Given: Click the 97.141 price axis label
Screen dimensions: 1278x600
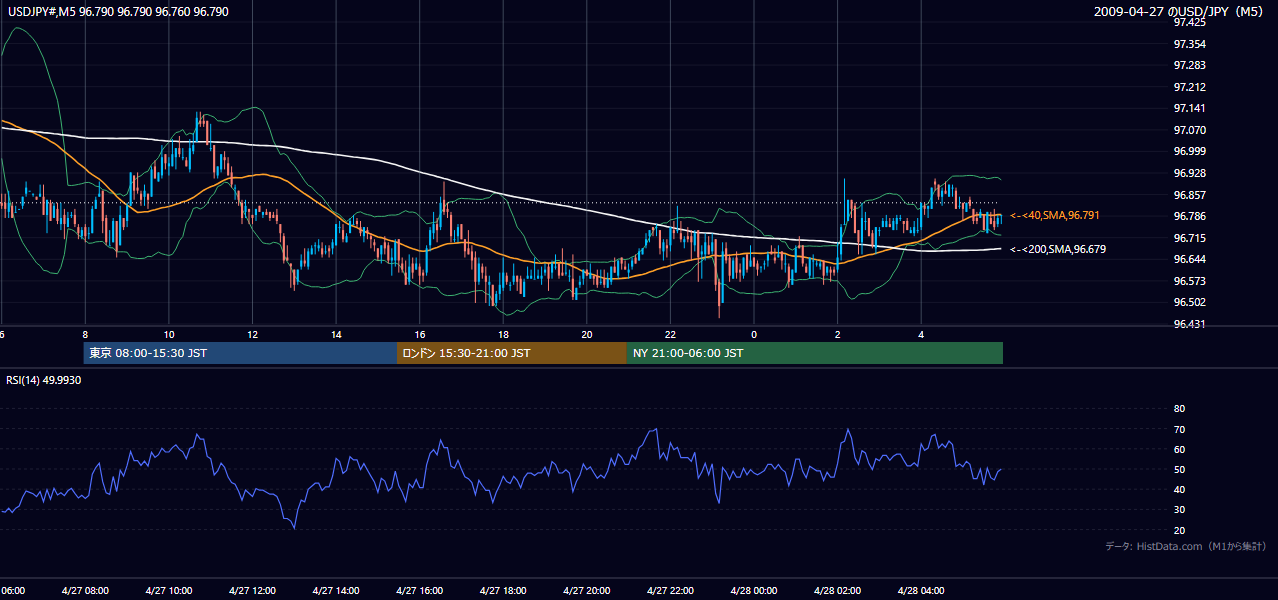Looking at the screenshot, I should (1191, 108).
